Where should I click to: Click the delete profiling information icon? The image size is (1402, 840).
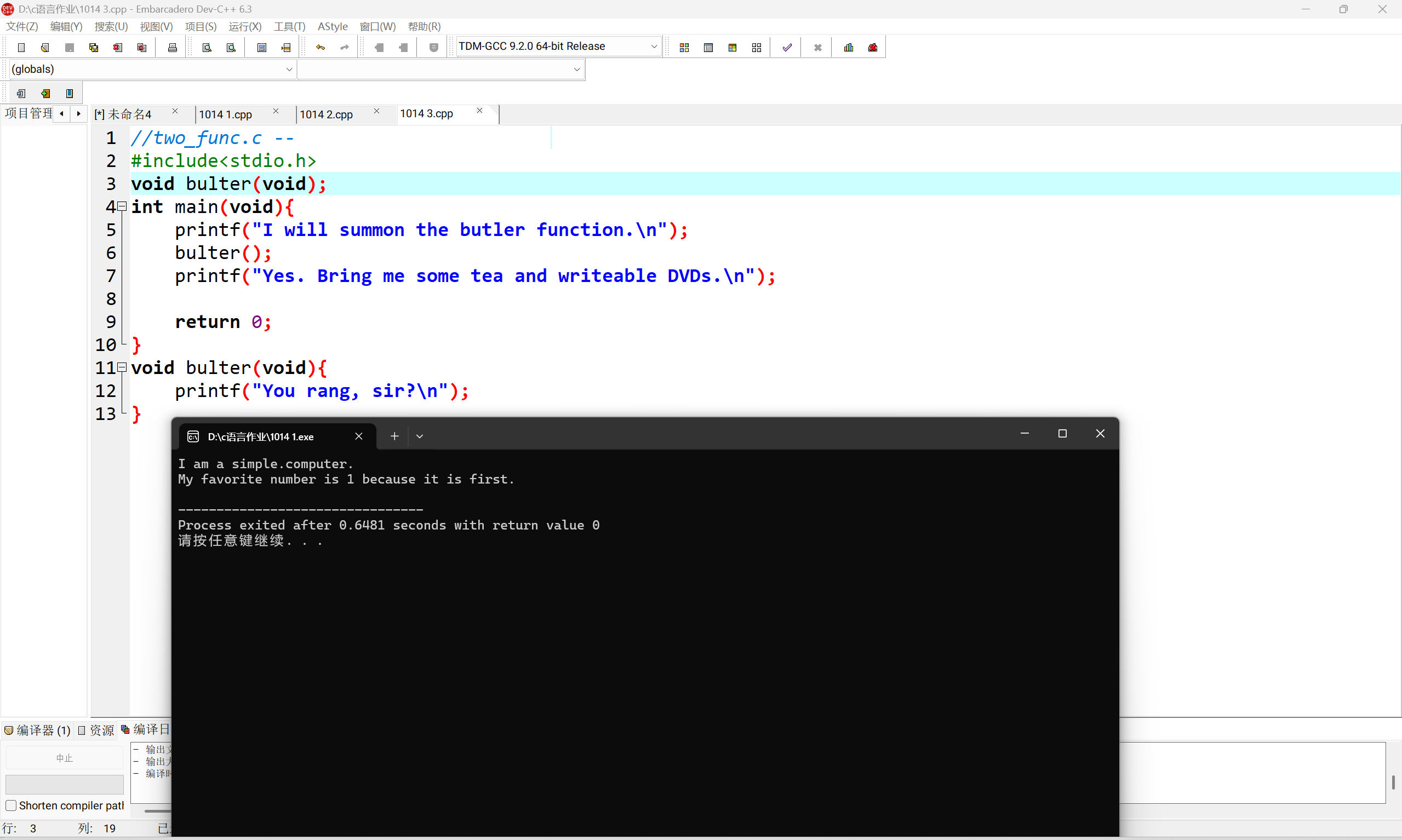click(873, 48)
